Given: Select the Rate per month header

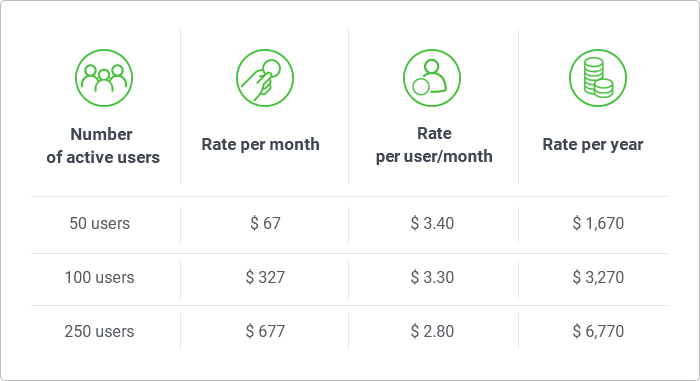Looking at the screenshot, I should click(x=260, y=144).
